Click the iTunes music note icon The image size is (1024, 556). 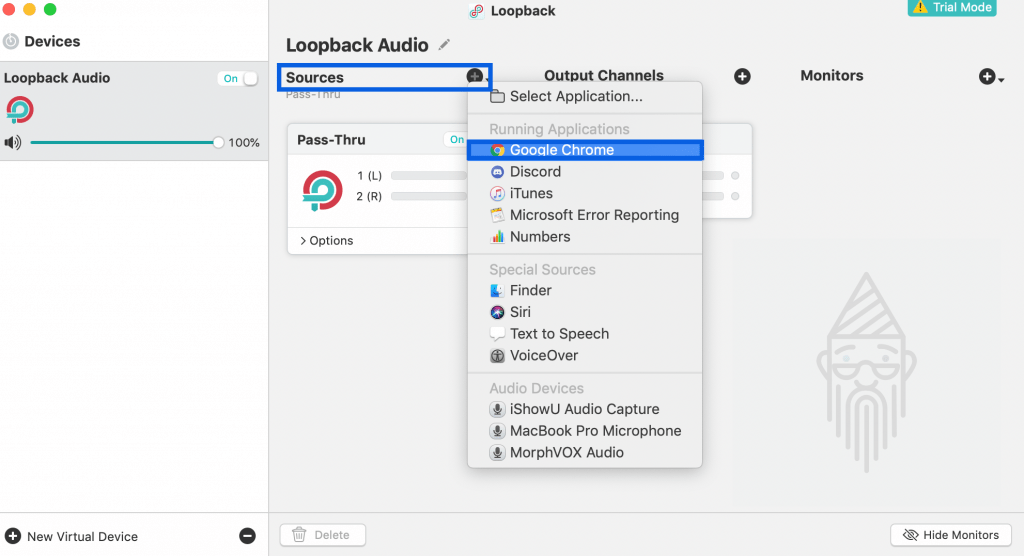[x=497, y=193]
